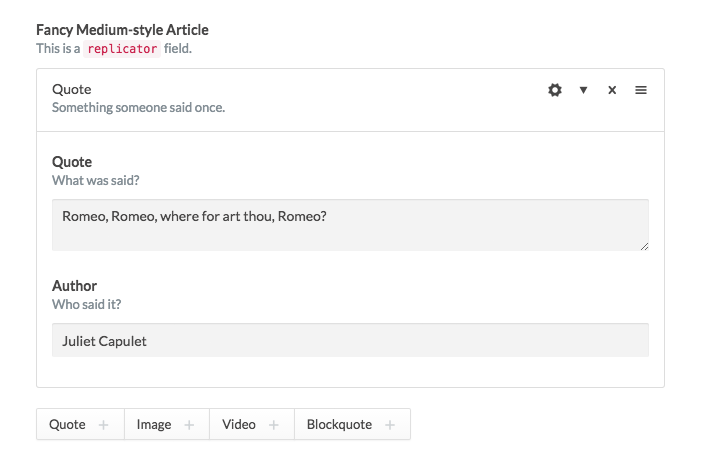Collapse the Quote set with triangle arrow
705x472 pixels.
pyautogui.click(x=583, y=90)
